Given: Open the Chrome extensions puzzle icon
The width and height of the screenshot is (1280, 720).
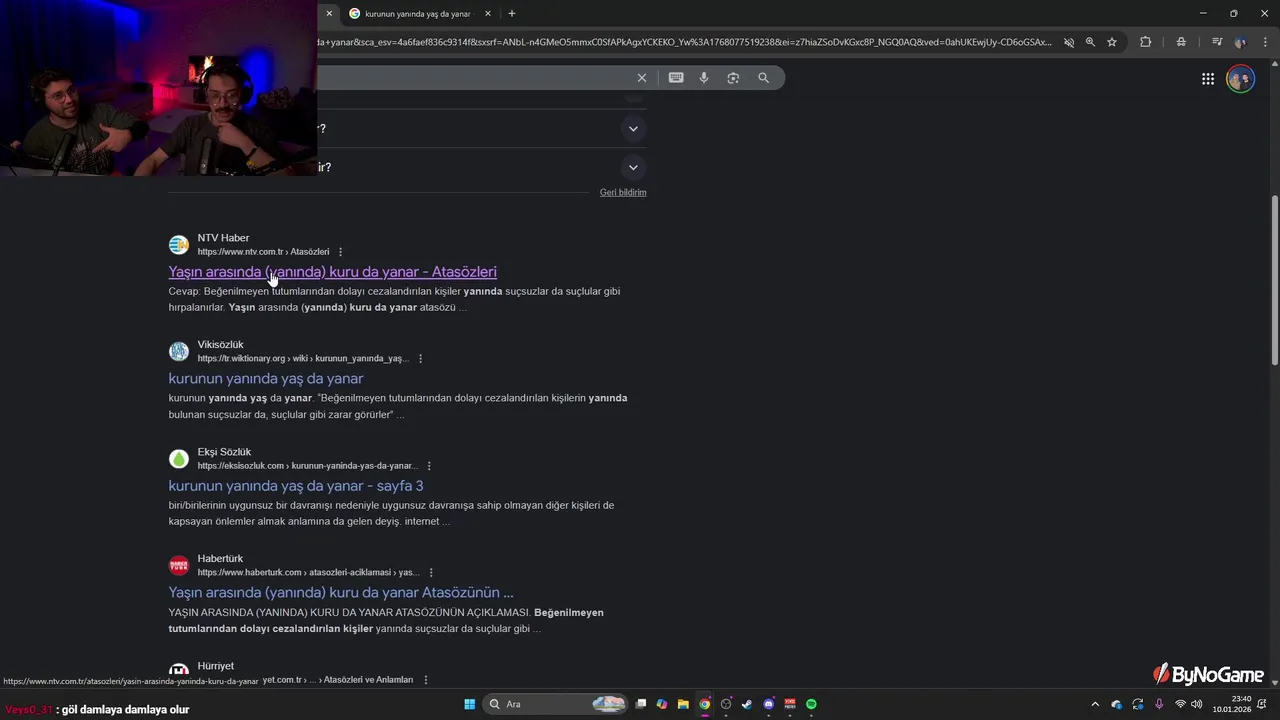Looking at the screenshot, I should [x=1146, y=42].
